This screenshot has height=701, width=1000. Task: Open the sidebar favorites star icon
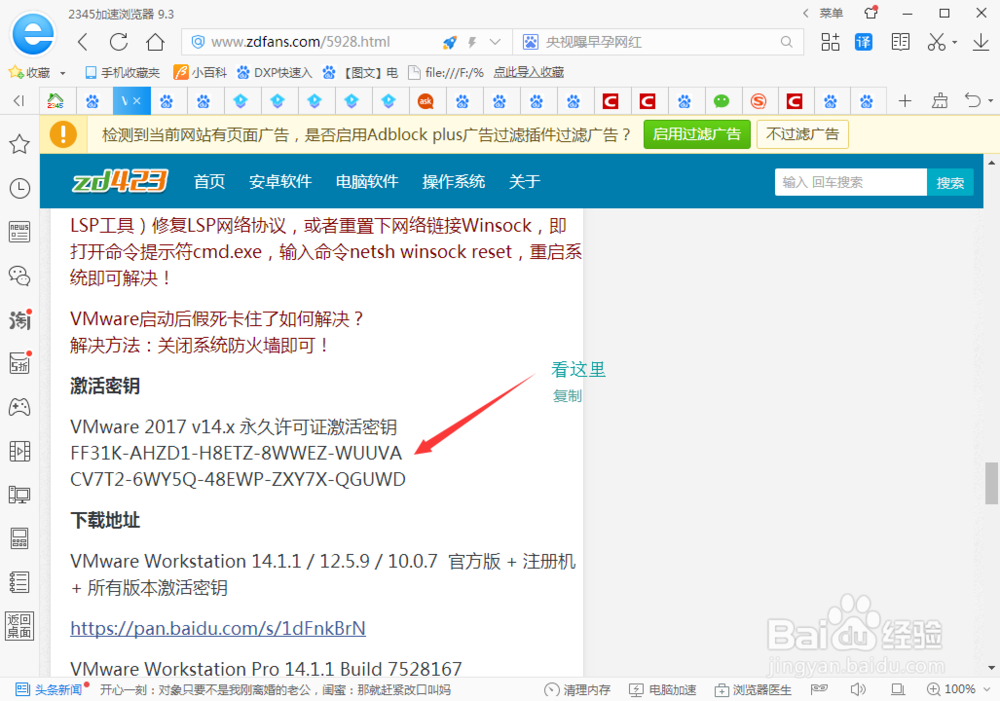[x=19, y=144]
